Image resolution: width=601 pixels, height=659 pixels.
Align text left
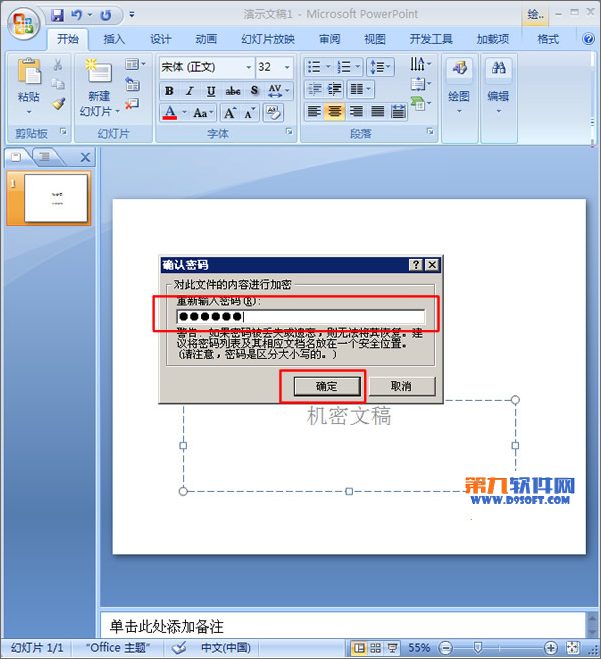tap(314, 111)
